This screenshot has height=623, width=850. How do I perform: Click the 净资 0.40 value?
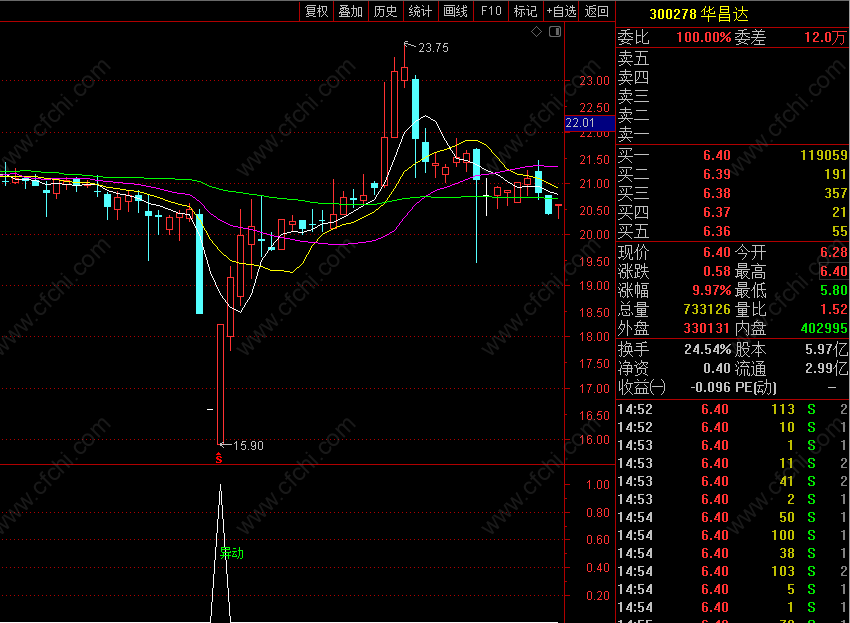tap(717, 369)
